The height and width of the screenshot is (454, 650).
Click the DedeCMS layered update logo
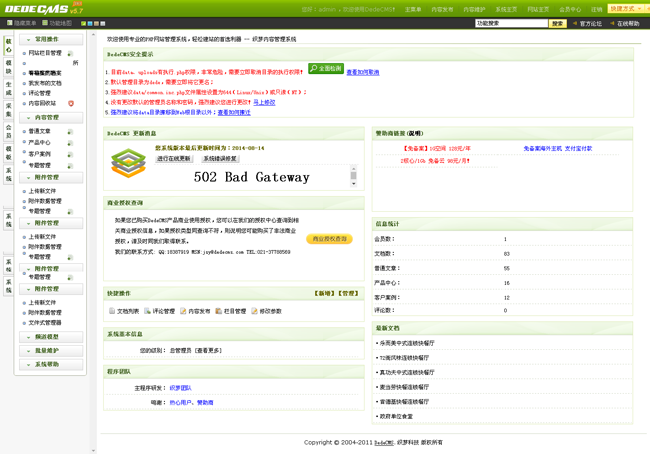coord(129,163)
